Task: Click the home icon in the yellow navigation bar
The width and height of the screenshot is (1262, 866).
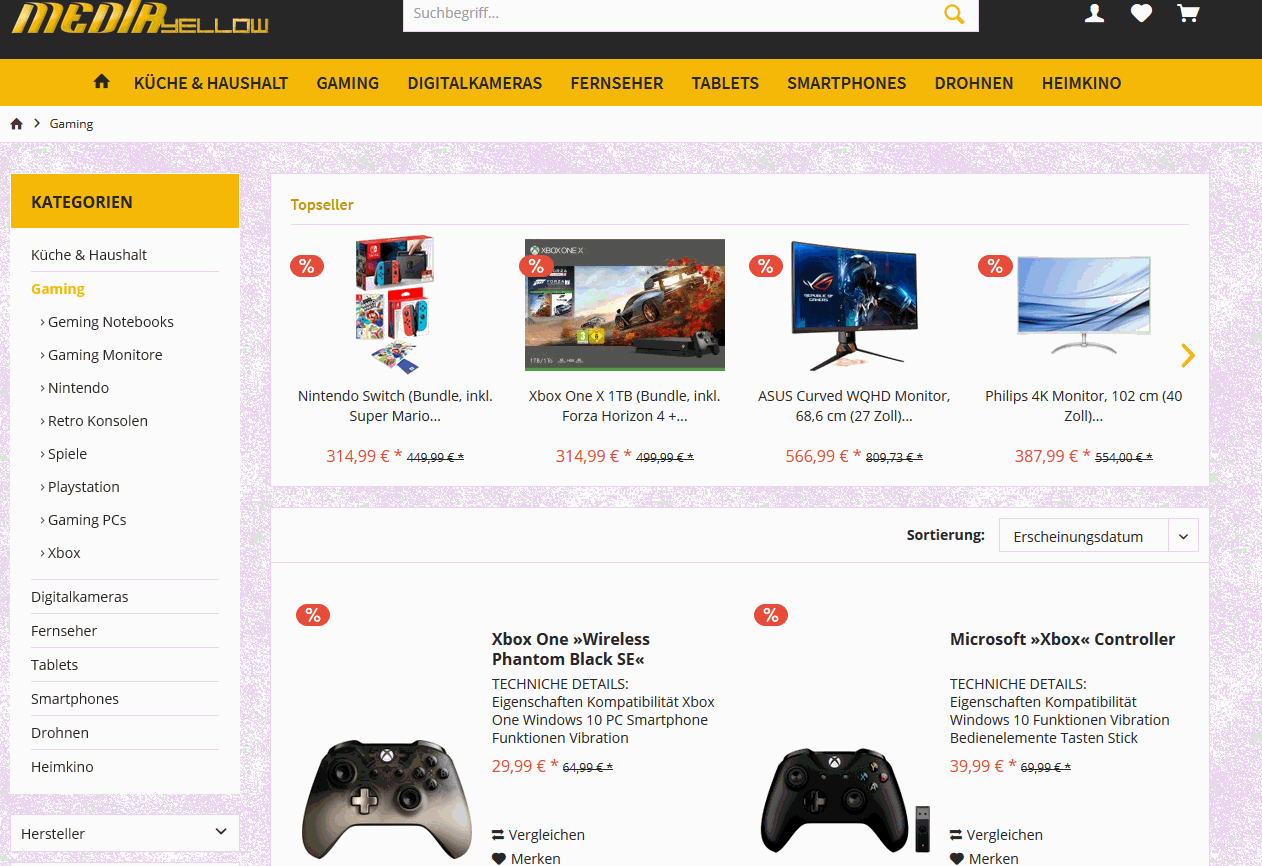Action: [101, 82]
